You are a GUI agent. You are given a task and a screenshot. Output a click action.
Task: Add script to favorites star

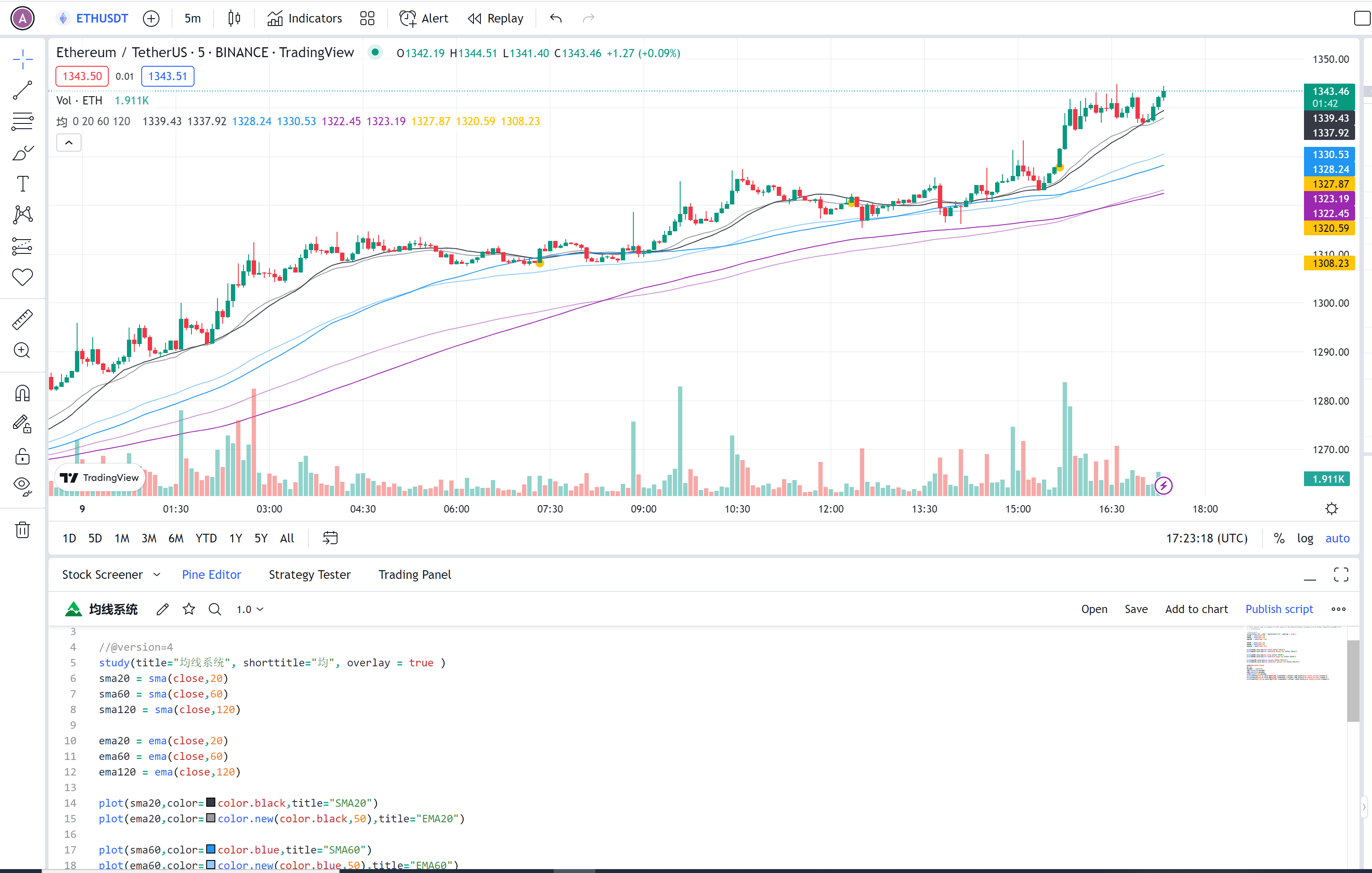pos(189,609)
